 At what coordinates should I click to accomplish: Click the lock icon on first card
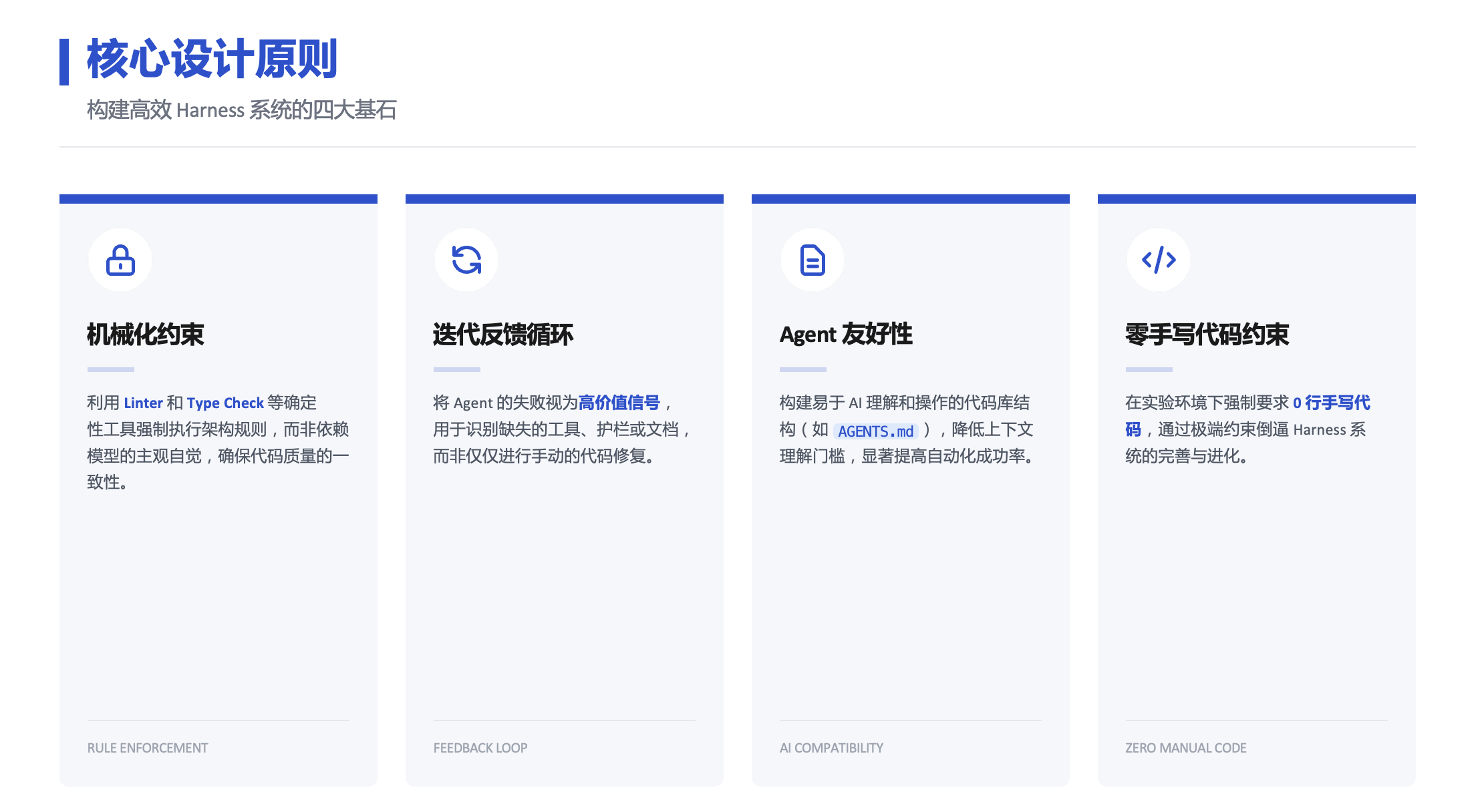(x=120, y=260)
